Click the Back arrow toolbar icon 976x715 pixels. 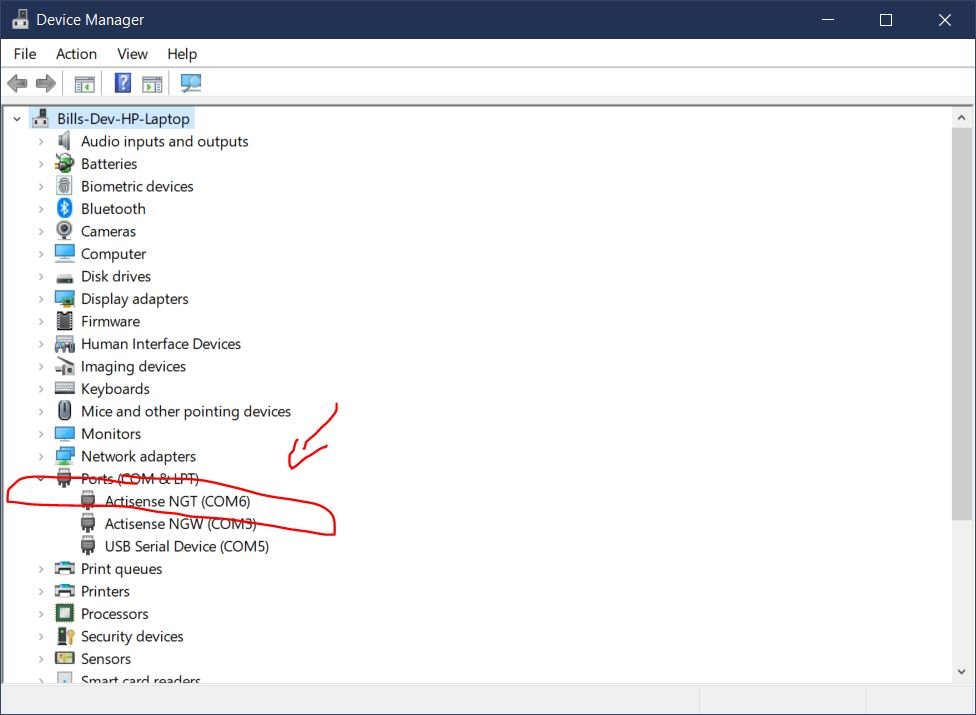coord(17,84)
